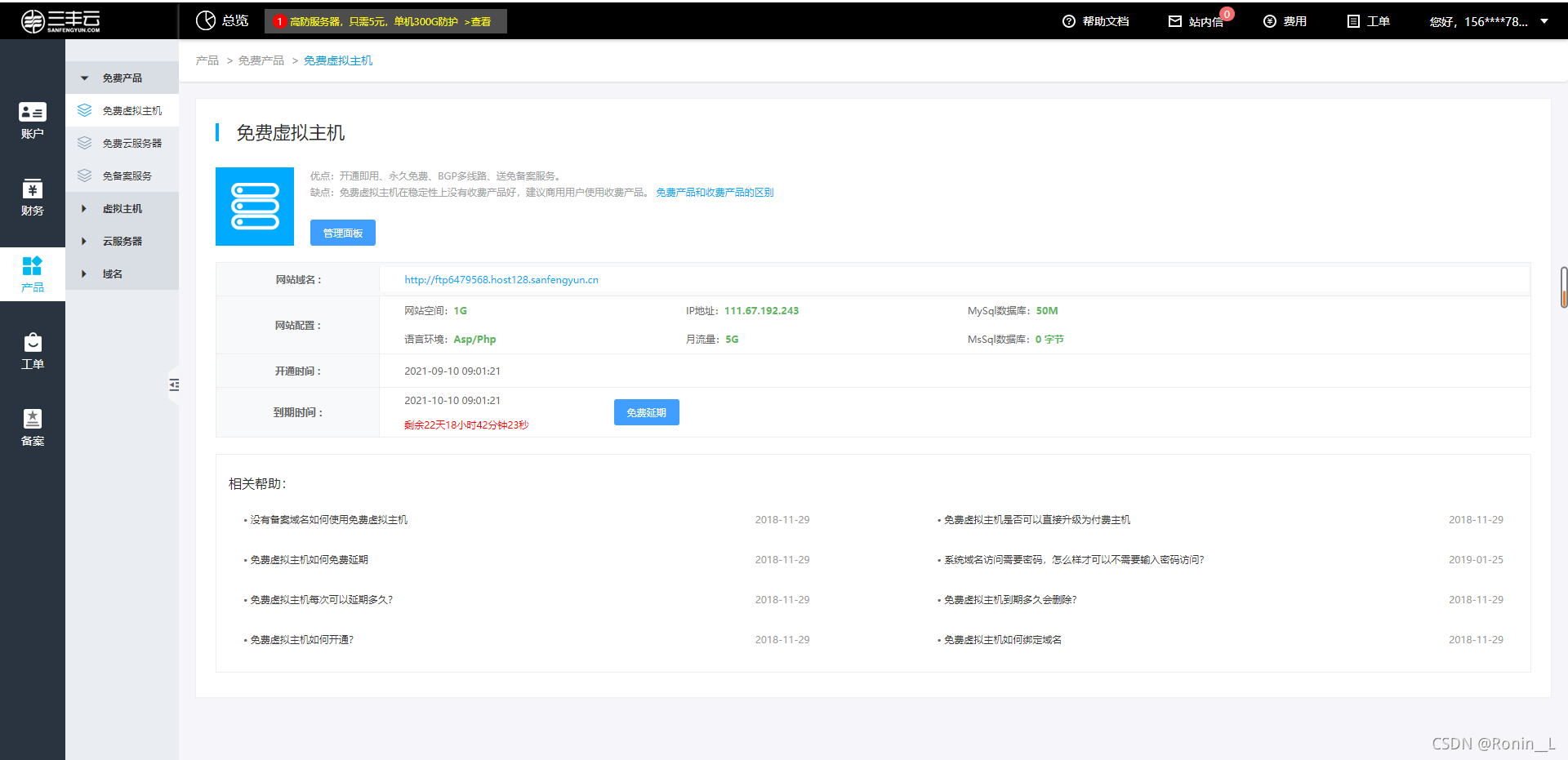Click the red remaining time countdown text
The width and height of the screenshot is (1568, 760).
[466, 424]
